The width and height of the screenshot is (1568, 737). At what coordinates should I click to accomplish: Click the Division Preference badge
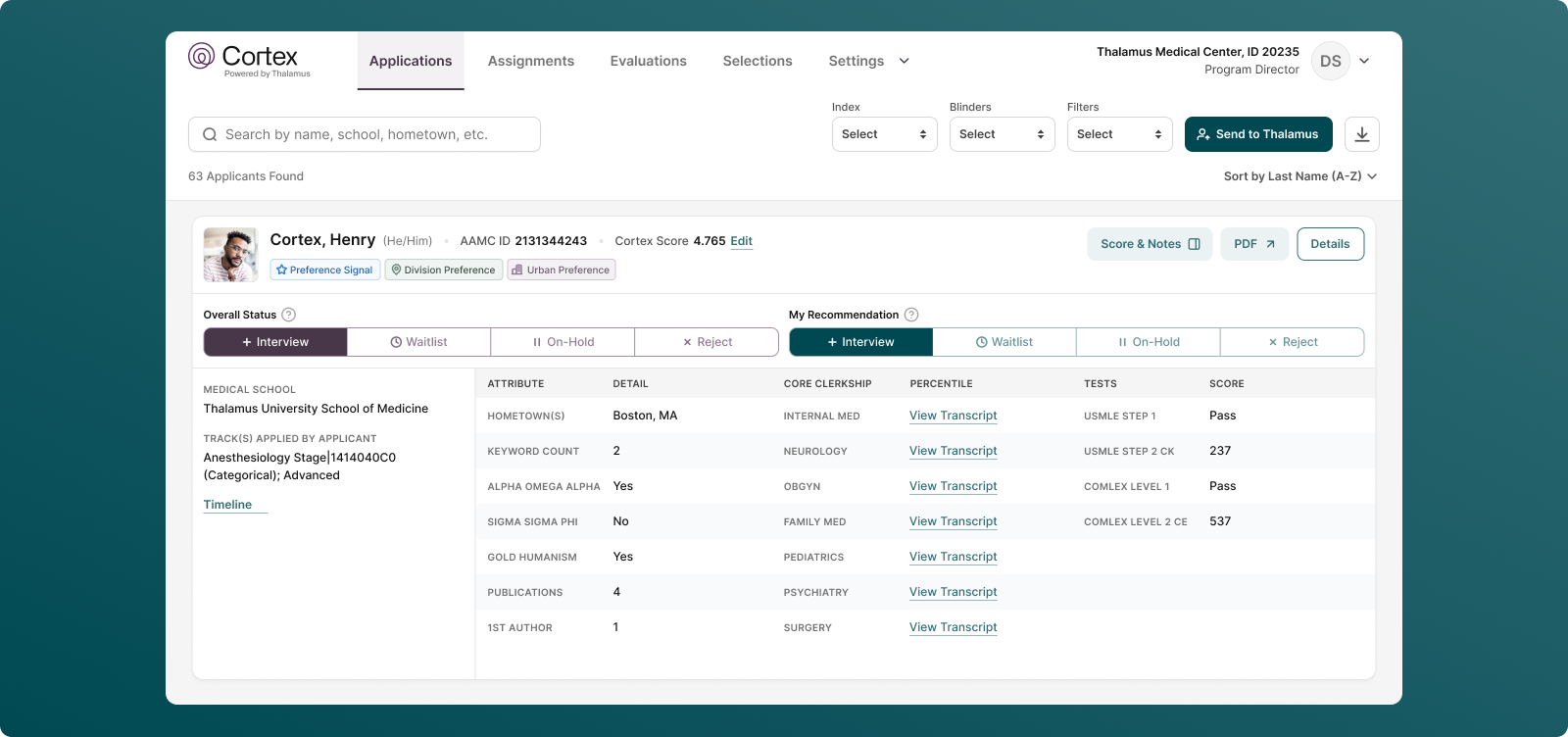click(x=443, y=270)
